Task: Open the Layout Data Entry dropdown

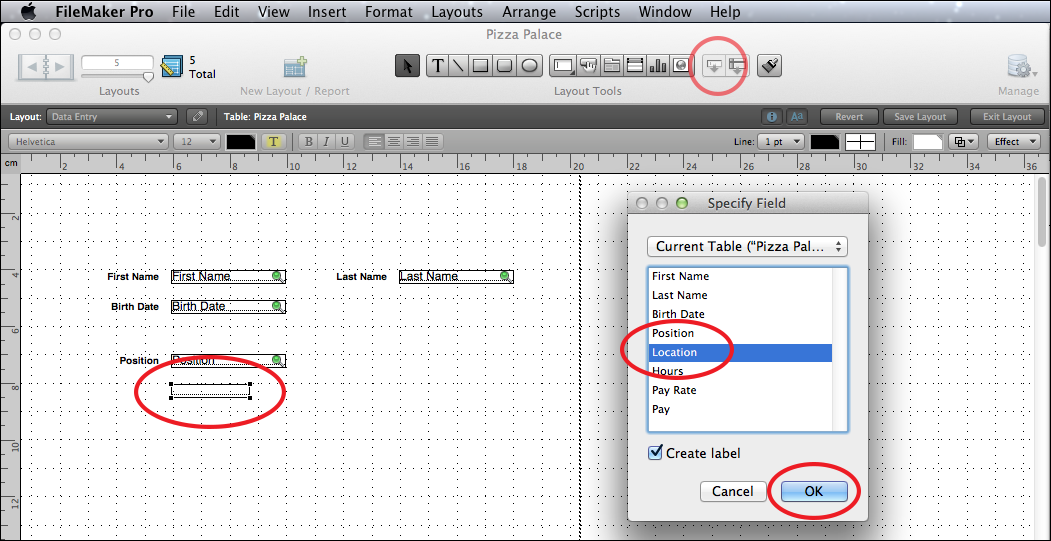Action: click(x=112, y=117)
